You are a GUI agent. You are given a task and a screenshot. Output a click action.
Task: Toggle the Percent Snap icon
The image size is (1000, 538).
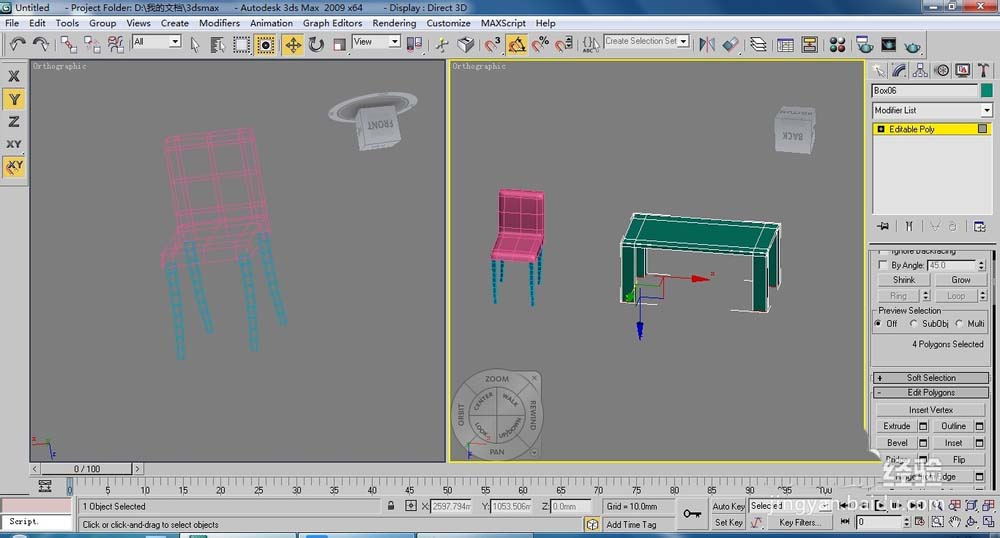[x=540, y=44]
